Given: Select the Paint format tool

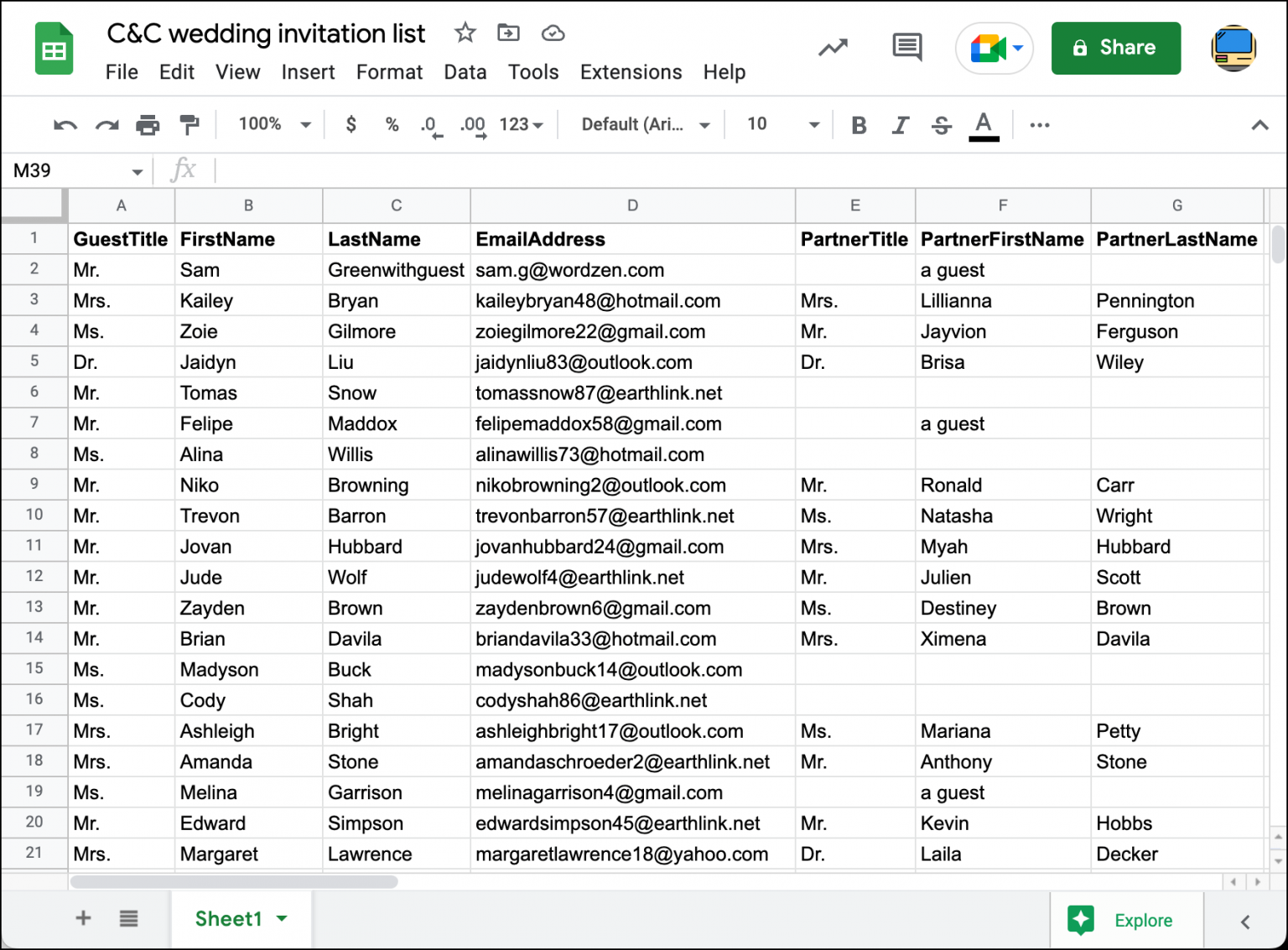Looking at the screenshot, I should pos(189,124).
